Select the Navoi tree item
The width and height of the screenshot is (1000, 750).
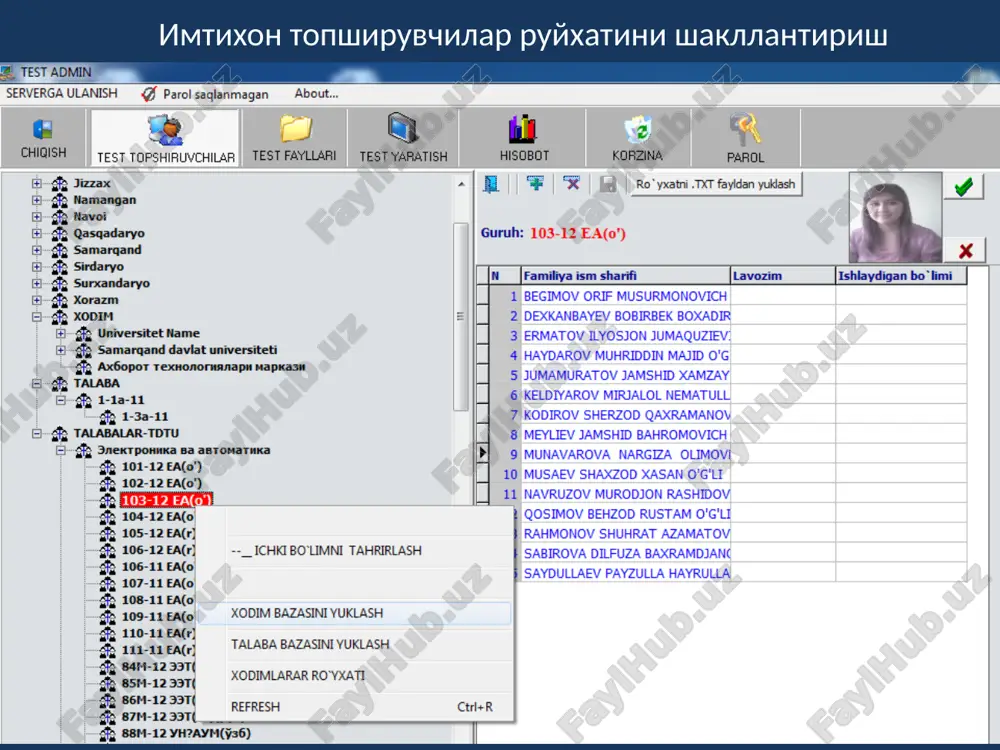click(89, 217)
